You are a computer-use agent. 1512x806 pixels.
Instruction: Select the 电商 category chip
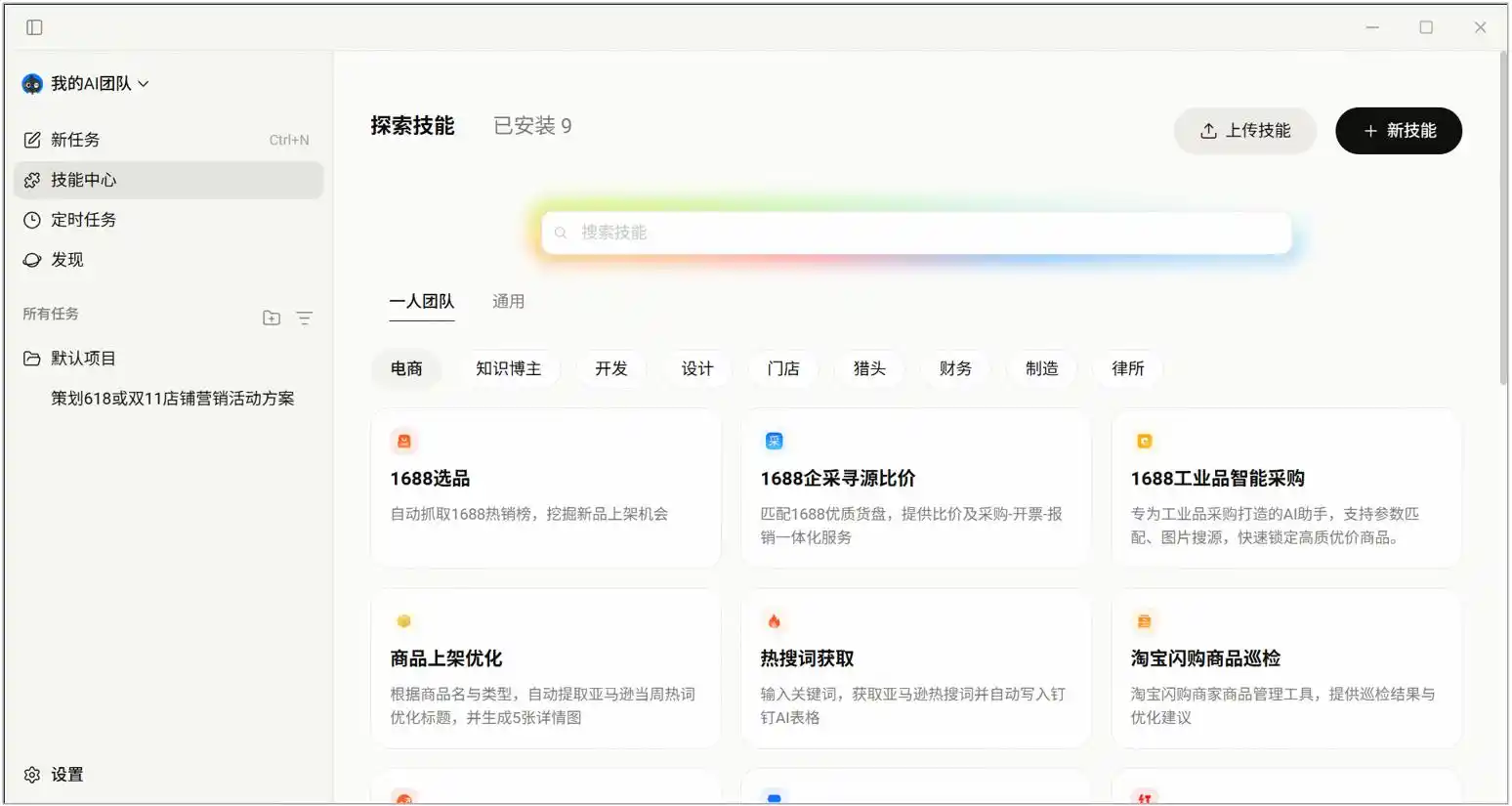[406, 368]
